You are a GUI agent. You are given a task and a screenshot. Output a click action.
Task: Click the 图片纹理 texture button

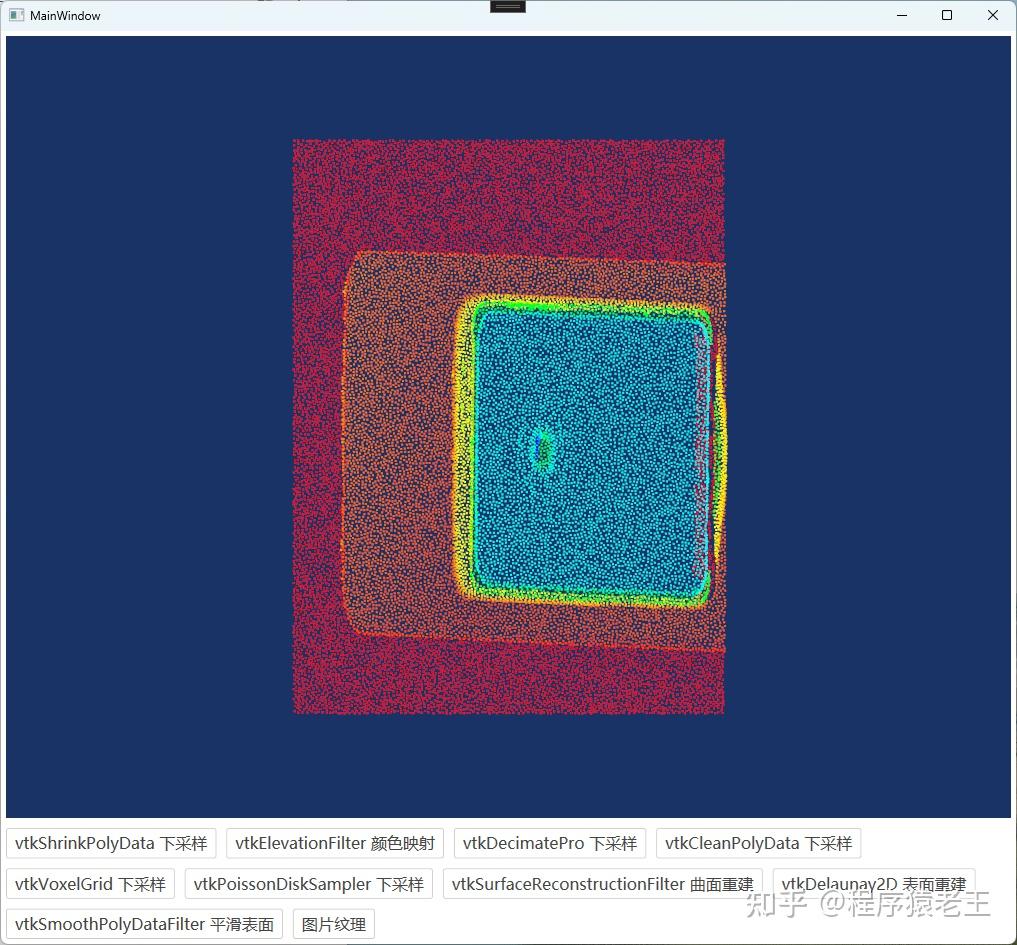click(332, 923)
